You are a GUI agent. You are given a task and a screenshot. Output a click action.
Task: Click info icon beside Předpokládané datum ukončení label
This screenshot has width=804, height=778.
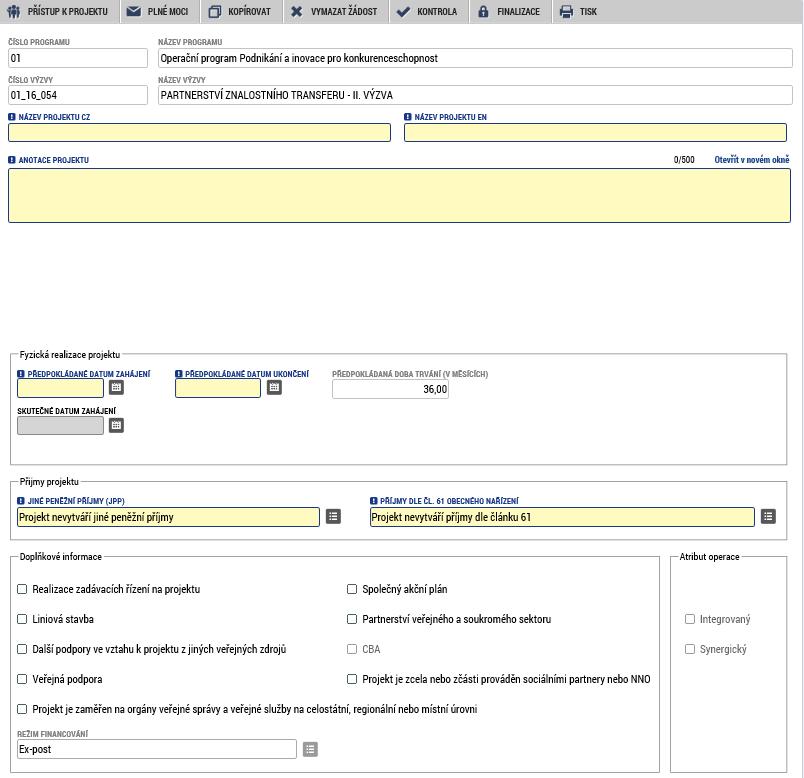pyautogui.click(x=178, y=374)
